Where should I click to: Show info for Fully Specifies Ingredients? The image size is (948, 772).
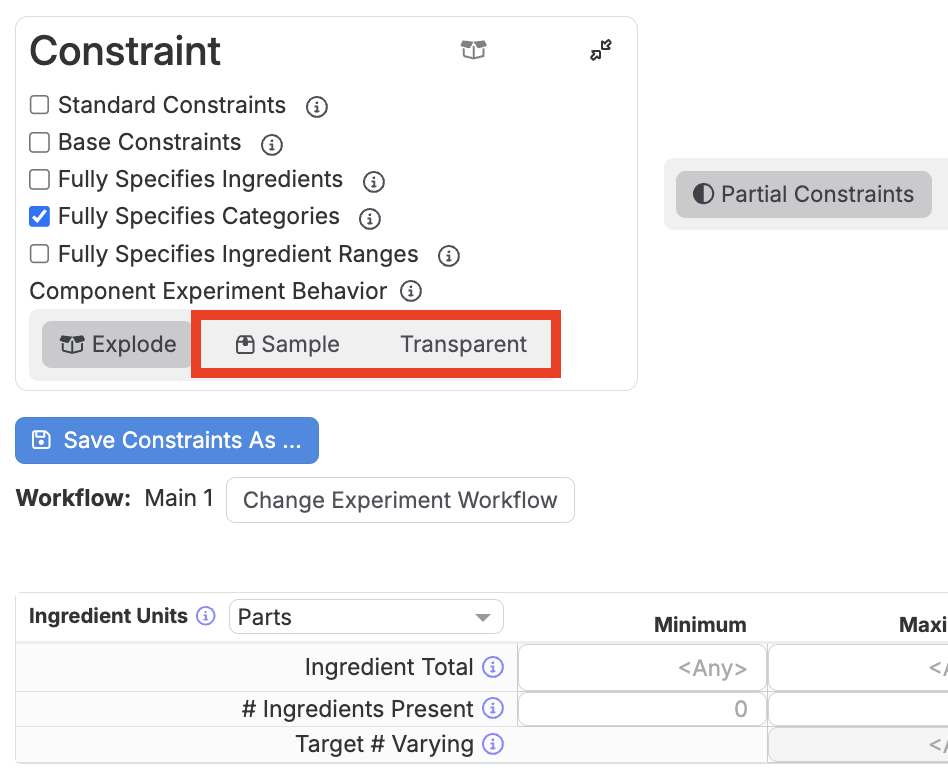click(x=373, y=181)
